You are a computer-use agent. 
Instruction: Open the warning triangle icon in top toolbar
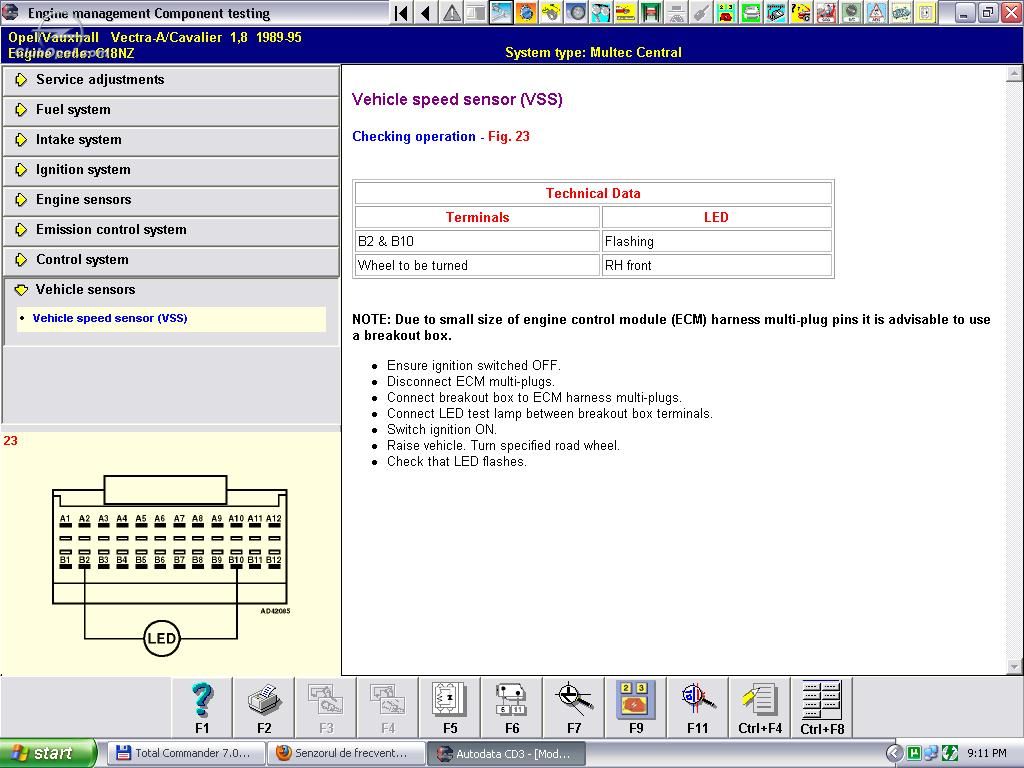[451, 12]
